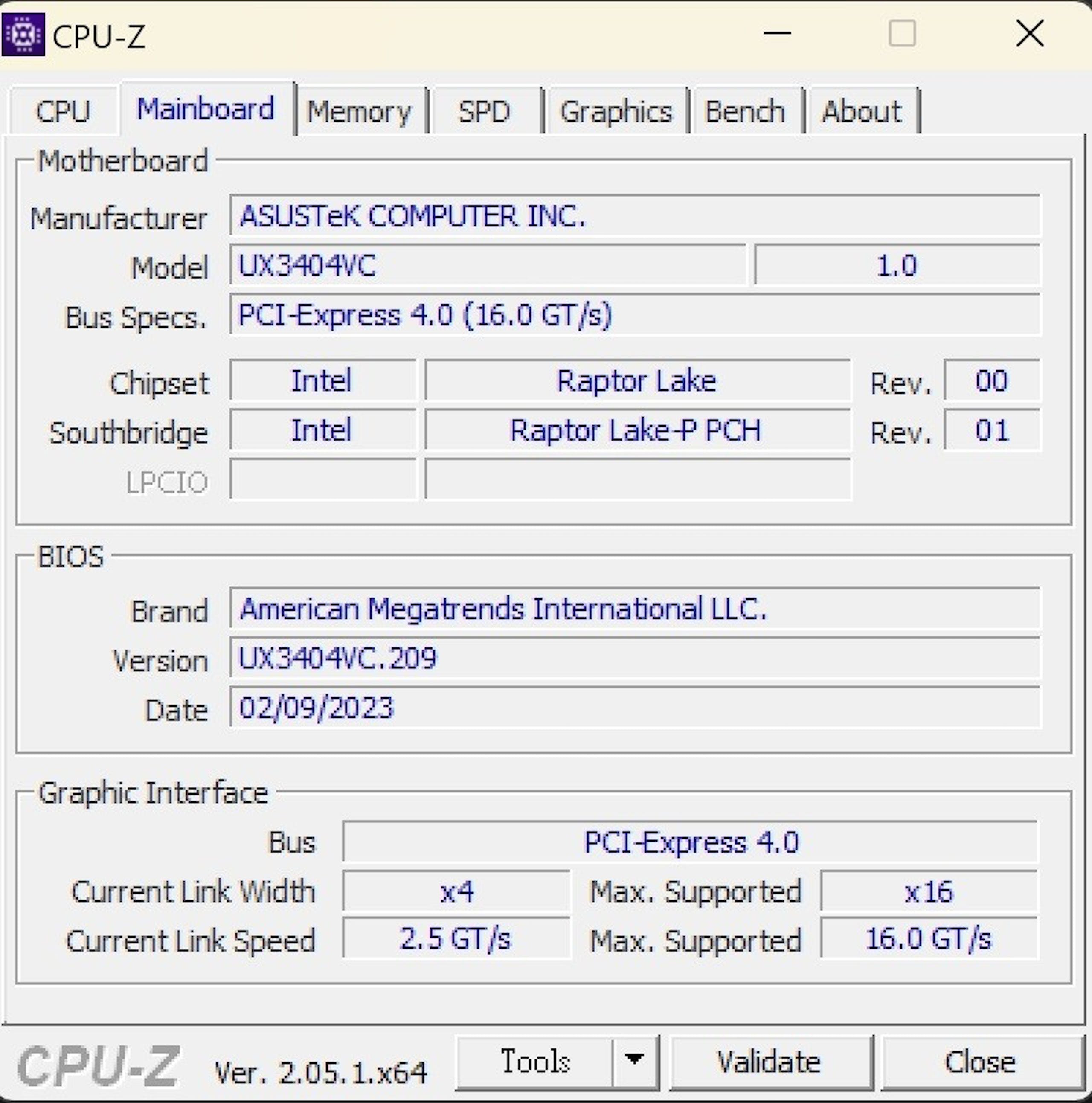
Task: Click the Current Link Width label
Action: click(x=193, y=892)
